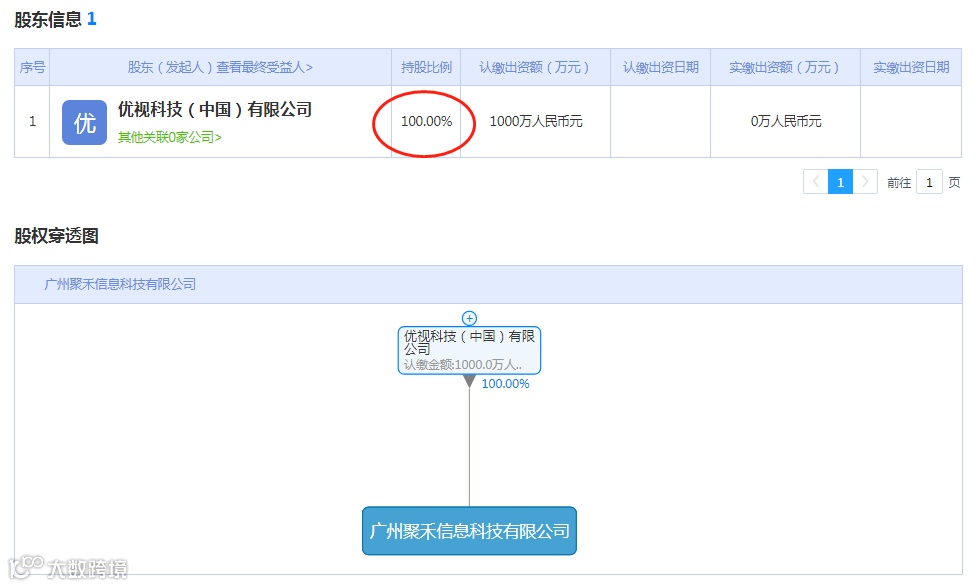Select page 1 in pagination

[840, 182]
